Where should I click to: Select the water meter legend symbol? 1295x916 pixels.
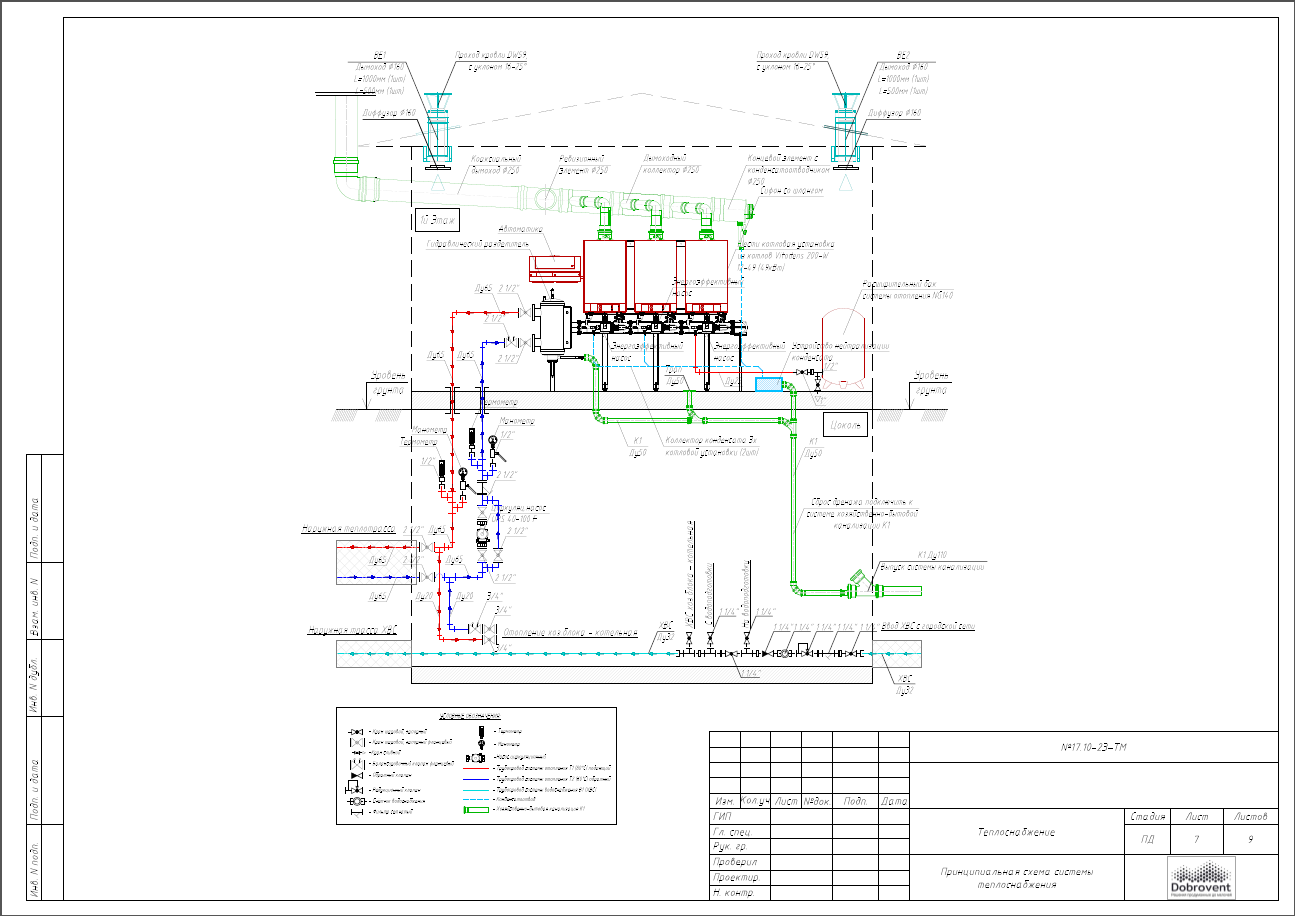(x=356, y=801)
